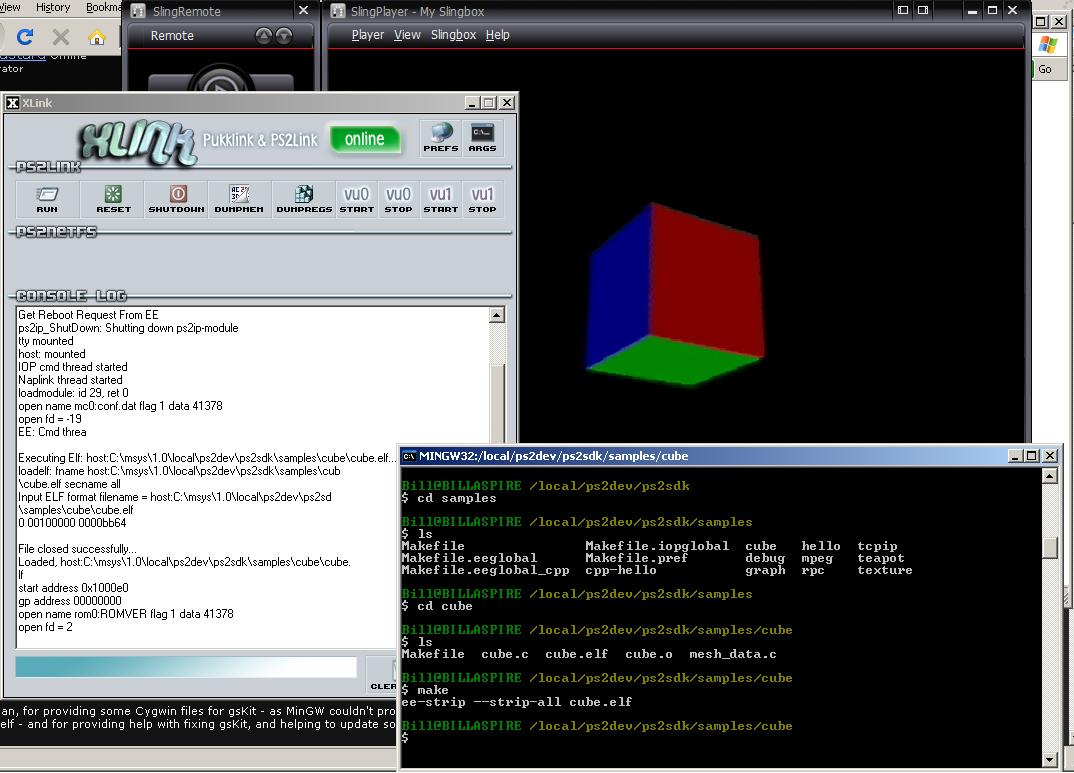
Task: Open XLink PREFS
Action: 440,138
